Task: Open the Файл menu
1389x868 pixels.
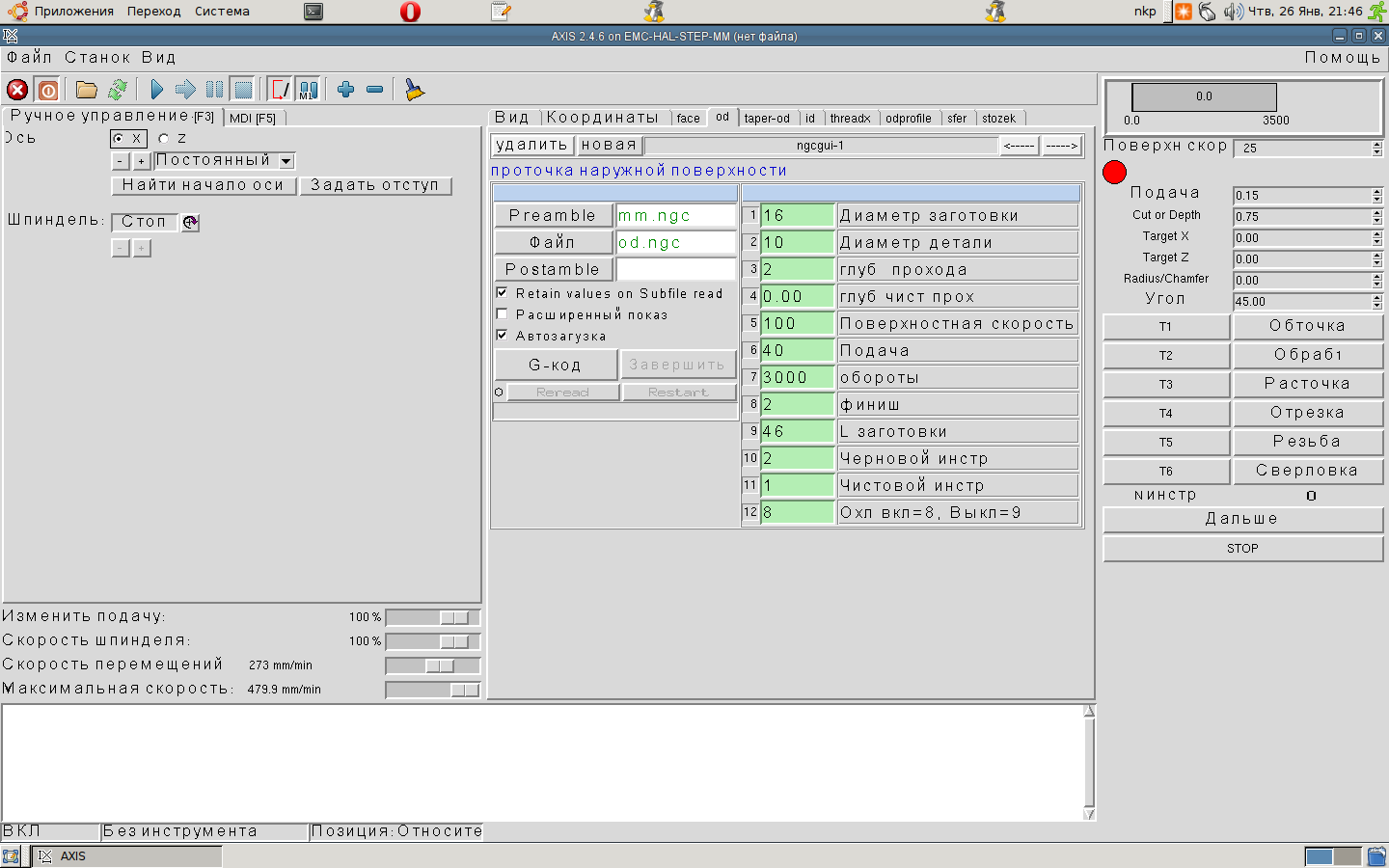Action: (x=30, y=58)
